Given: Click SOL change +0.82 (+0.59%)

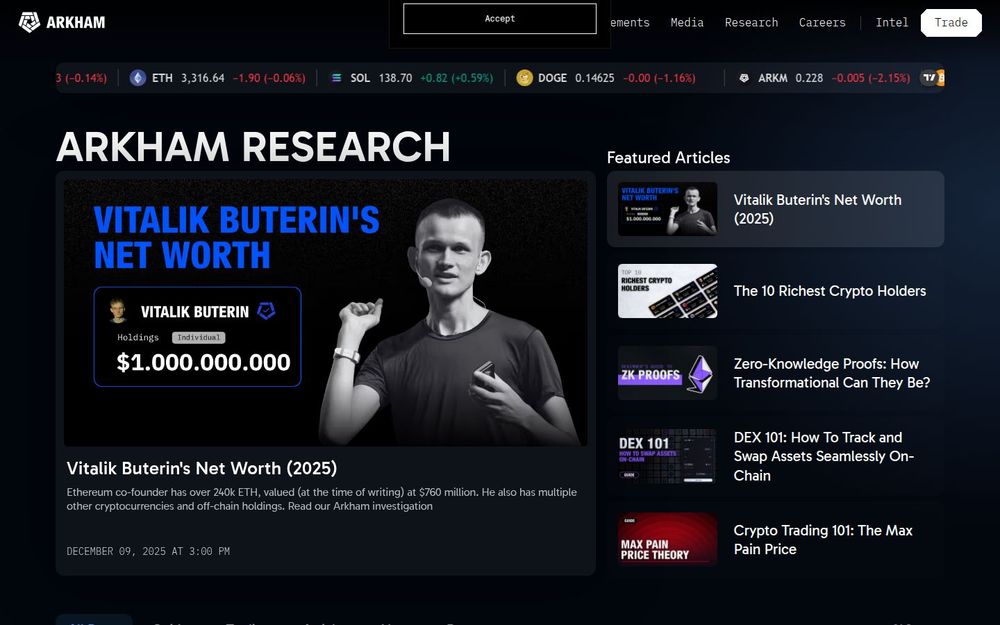Looking at the screenshot, I should click(457, 78).
